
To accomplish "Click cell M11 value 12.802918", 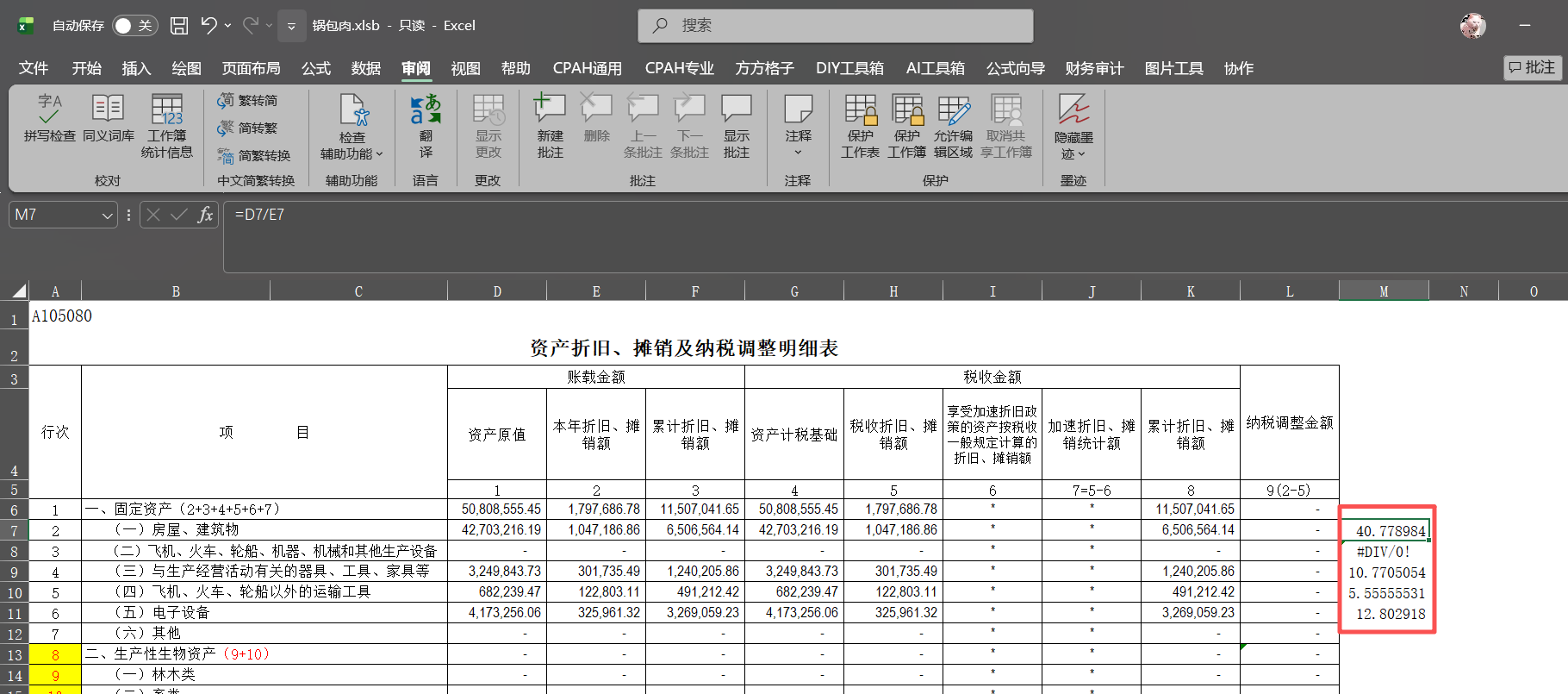I will click(x=1384, y=614).
